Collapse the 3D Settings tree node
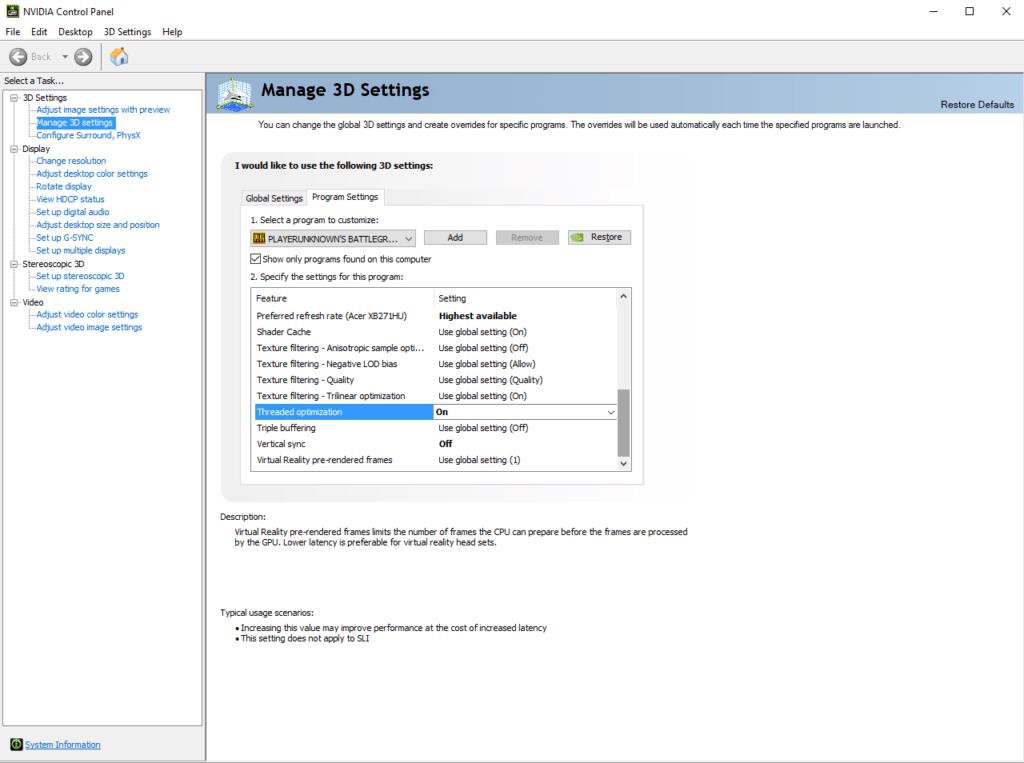 coord(14,98)
